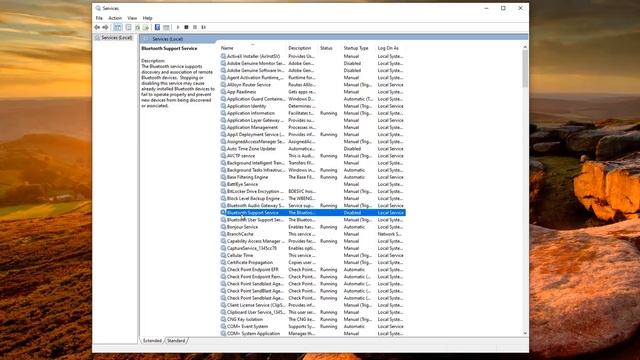Click the gear icon beside AVCTP service
The image size is (640, 360).
coord(223,156)
